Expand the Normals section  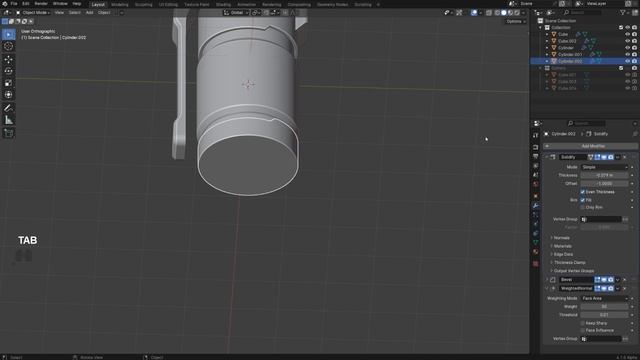click(562, 238)
